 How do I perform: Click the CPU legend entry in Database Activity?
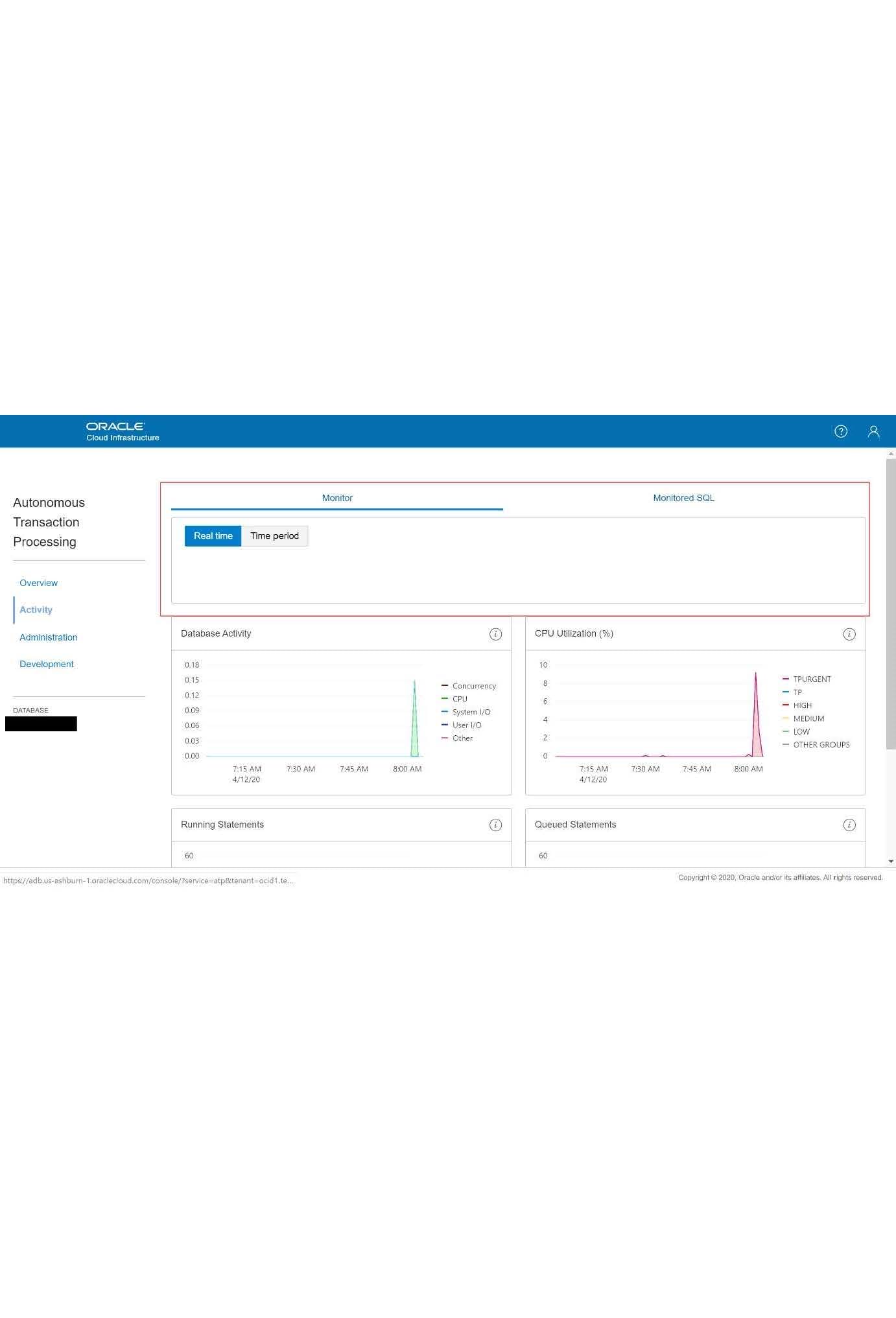[459, 699]
